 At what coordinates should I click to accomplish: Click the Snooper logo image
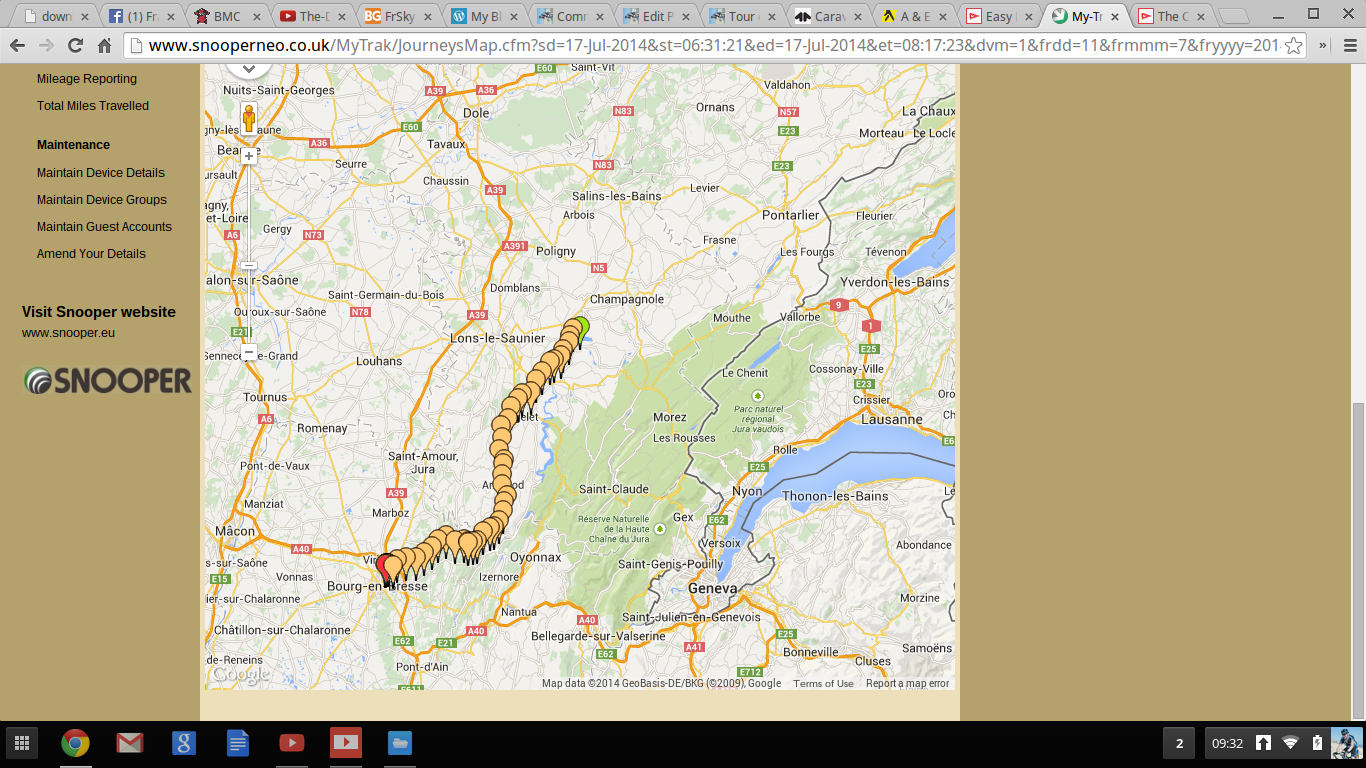coord(108,380)
